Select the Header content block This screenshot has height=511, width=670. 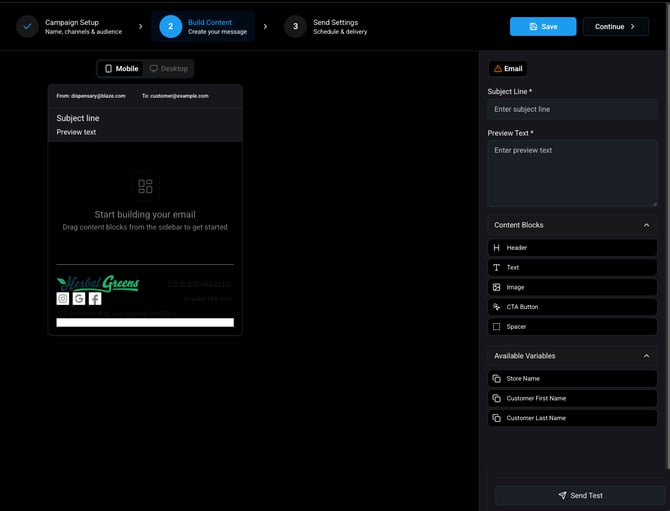pos(572,248)
